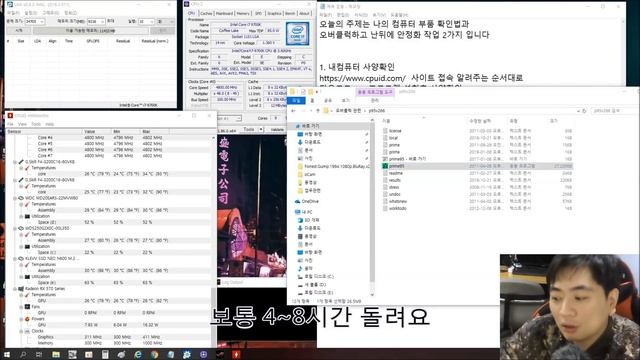Click Up arrow in Explorer navigation

[x=318, y=111]
